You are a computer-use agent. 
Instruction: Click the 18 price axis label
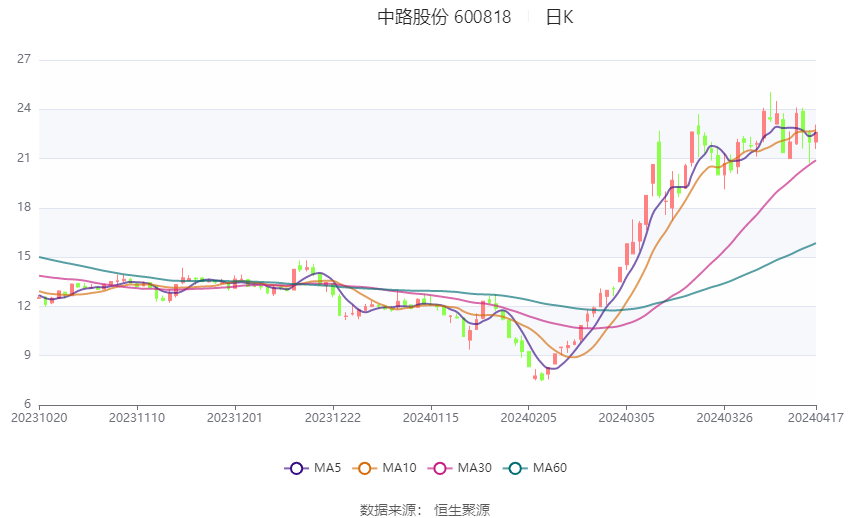click(x=24, y=207)
